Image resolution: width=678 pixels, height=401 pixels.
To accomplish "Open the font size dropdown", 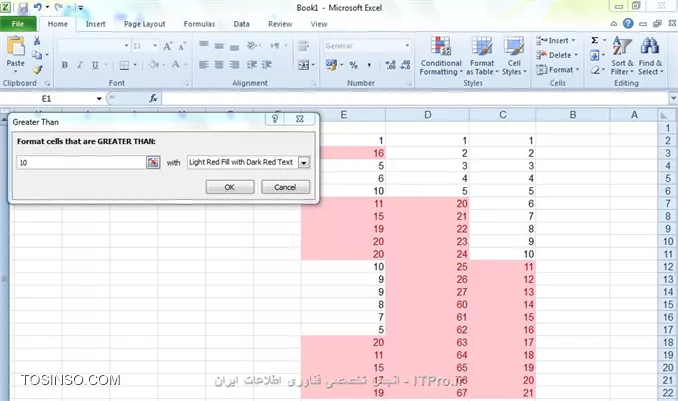I will click(x=154, y=45).
